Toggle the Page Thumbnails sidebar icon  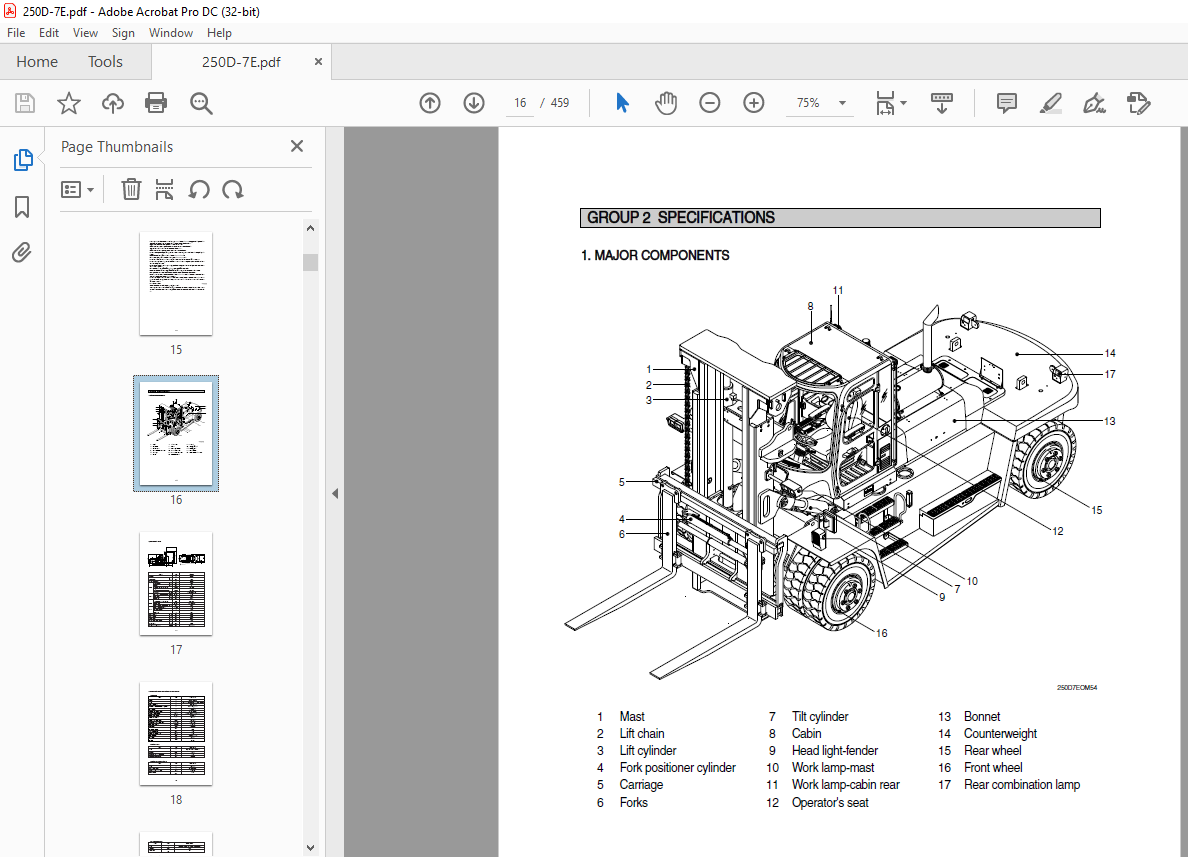[22, 160]
